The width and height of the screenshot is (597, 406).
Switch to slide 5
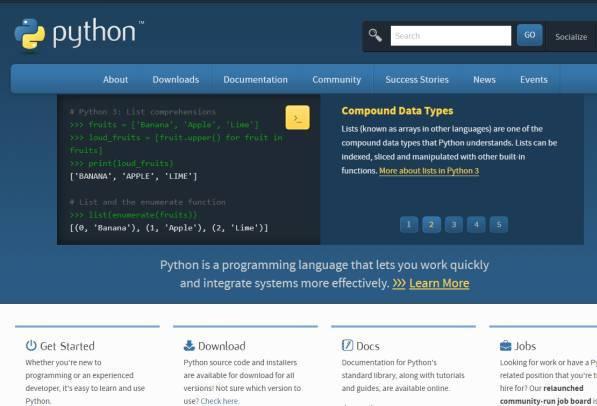(499, 224)
